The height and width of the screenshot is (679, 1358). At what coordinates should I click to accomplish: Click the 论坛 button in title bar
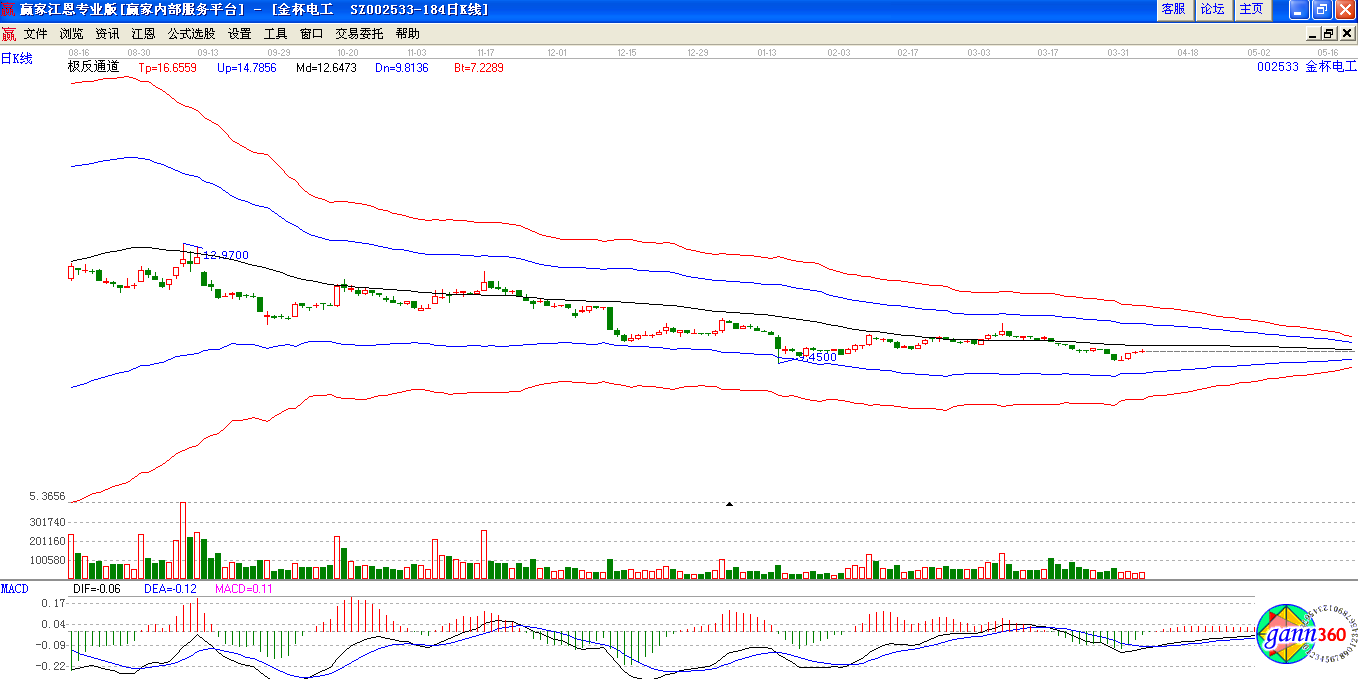tap(1212, 9)
